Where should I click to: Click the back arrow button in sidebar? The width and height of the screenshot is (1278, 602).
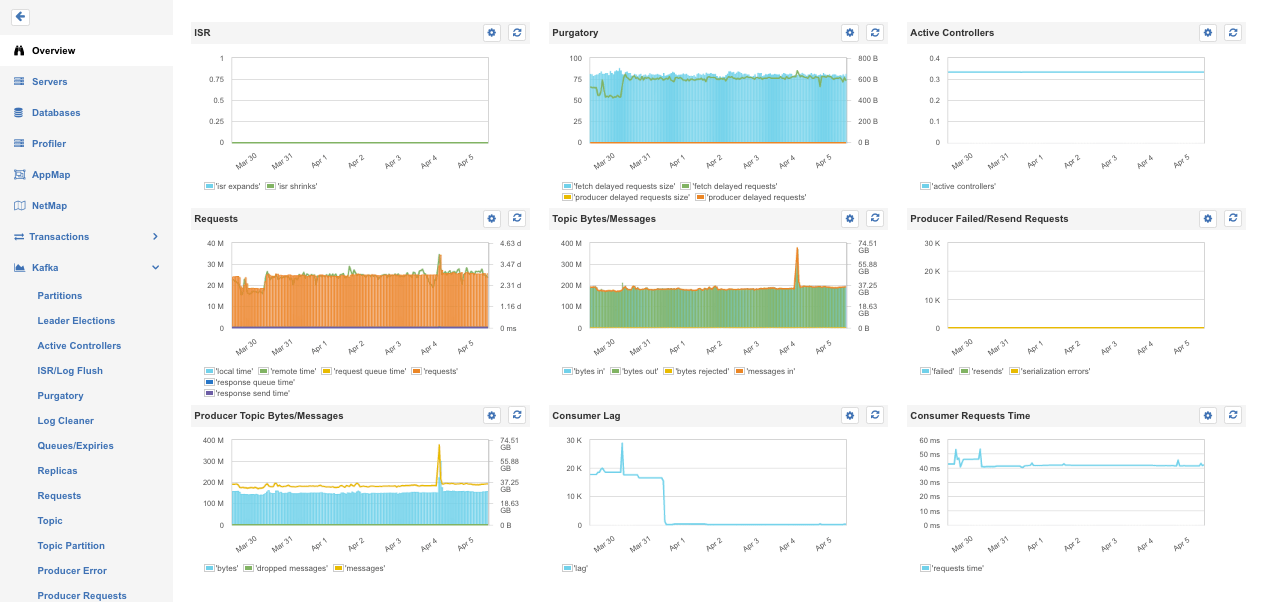tap(21, 17)
